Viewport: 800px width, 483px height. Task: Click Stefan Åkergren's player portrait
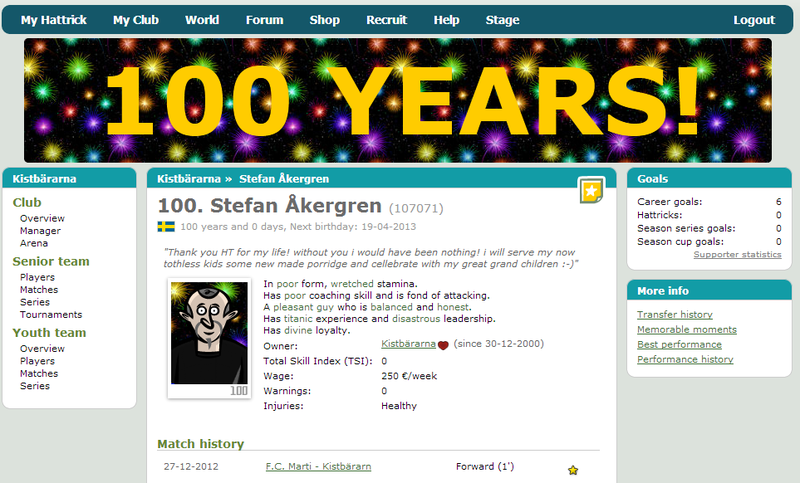click(x=209, y=333)
